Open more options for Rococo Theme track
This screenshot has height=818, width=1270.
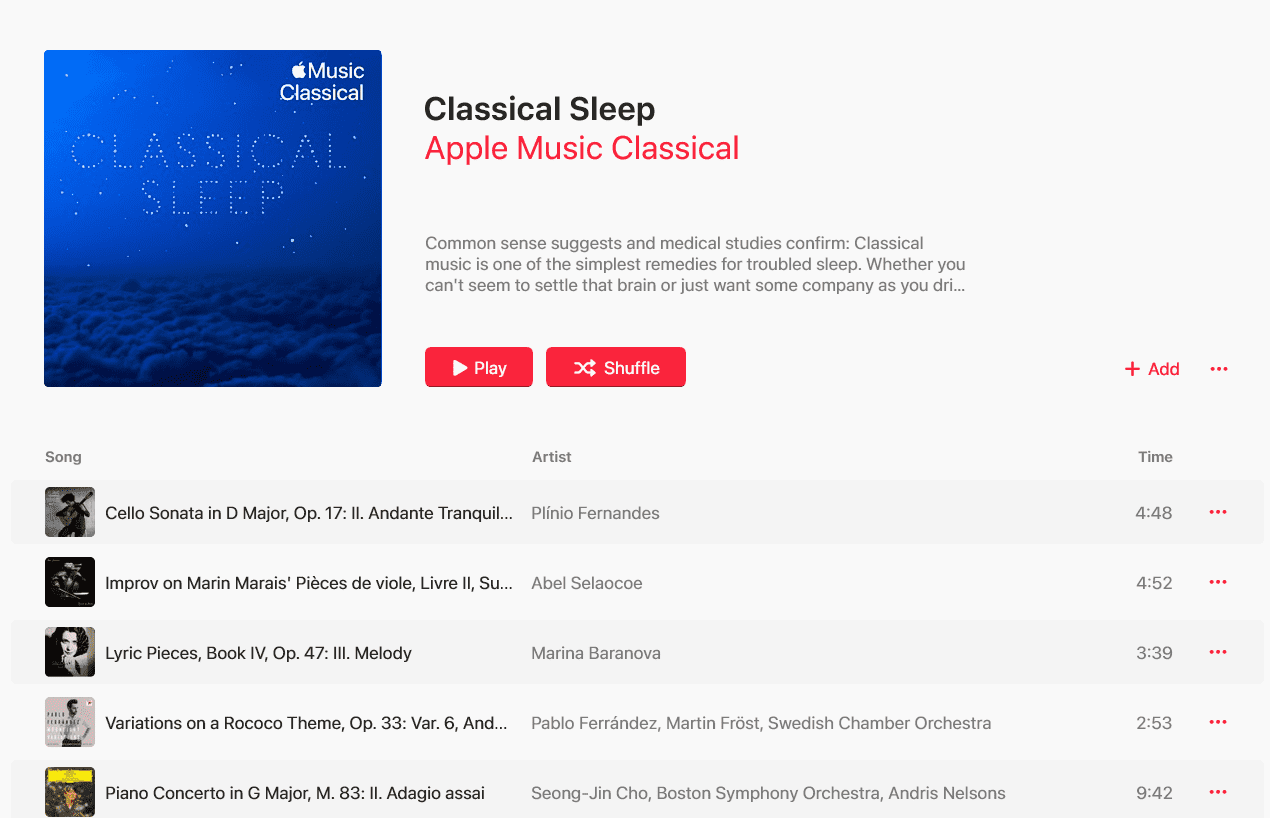(x=1217, y=722)
